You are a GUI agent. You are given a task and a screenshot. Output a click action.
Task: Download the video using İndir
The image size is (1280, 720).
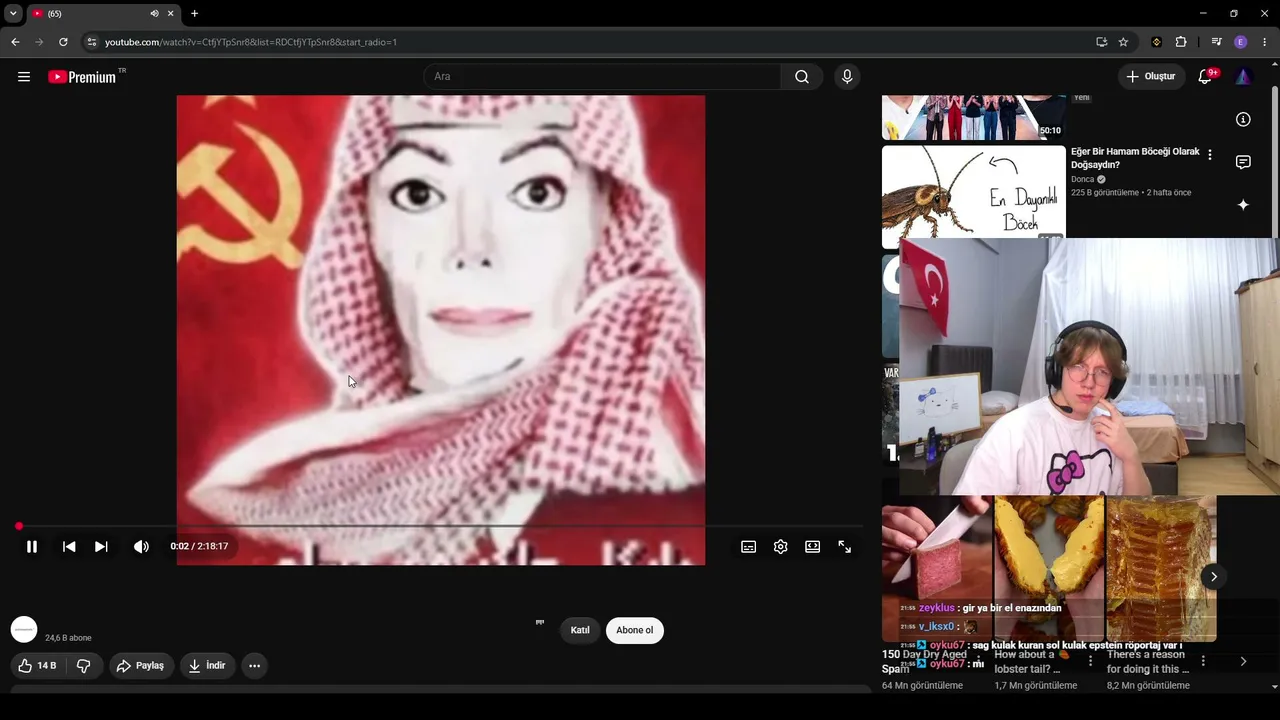pos(207,666)
